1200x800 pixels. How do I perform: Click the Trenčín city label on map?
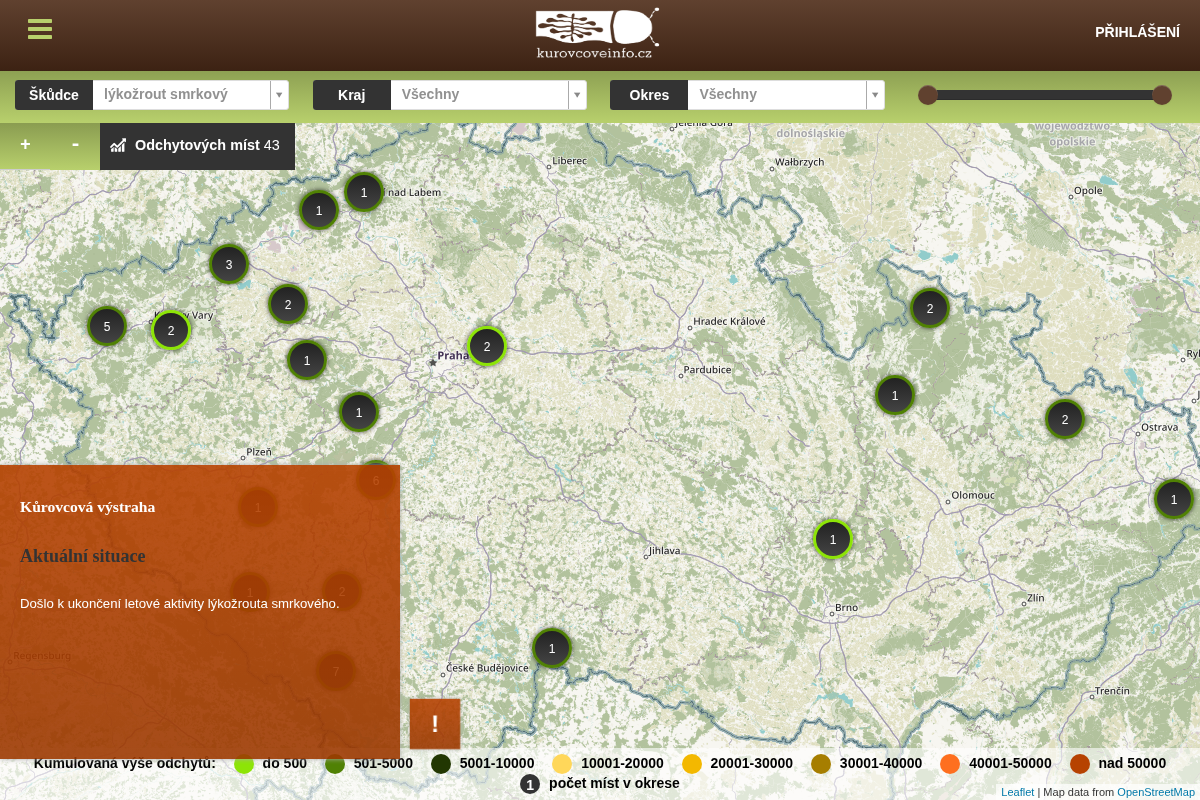[x=1112, y=691]
